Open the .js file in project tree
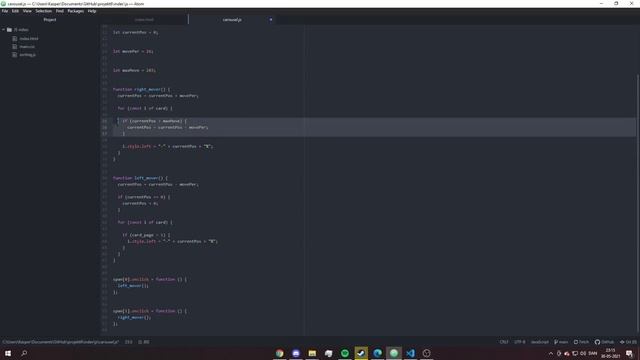Image resolution: width=640 pixels, height=360 pixels. (27, 55)
